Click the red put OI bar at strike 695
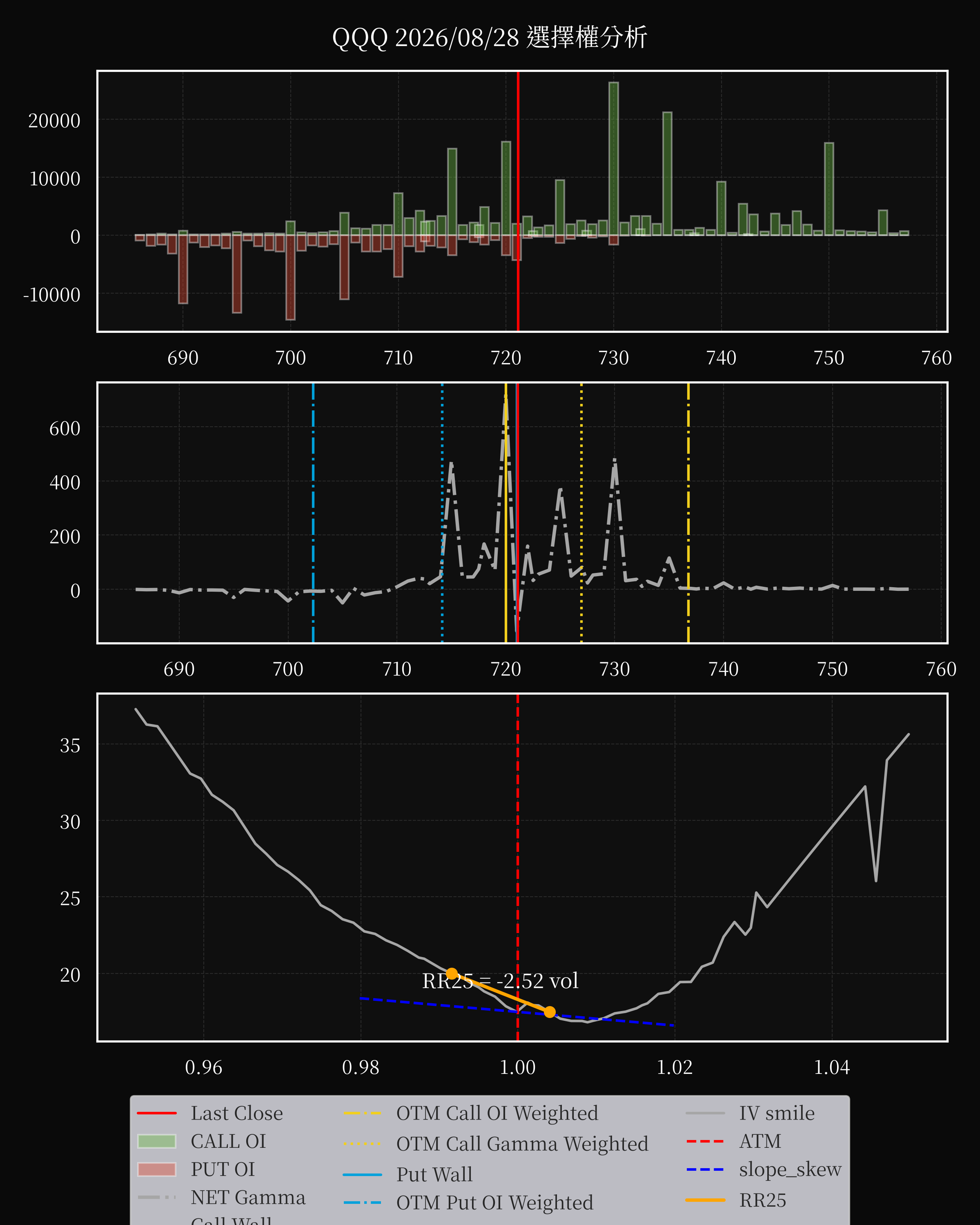 pyautogui.click(x=237, y=274)
